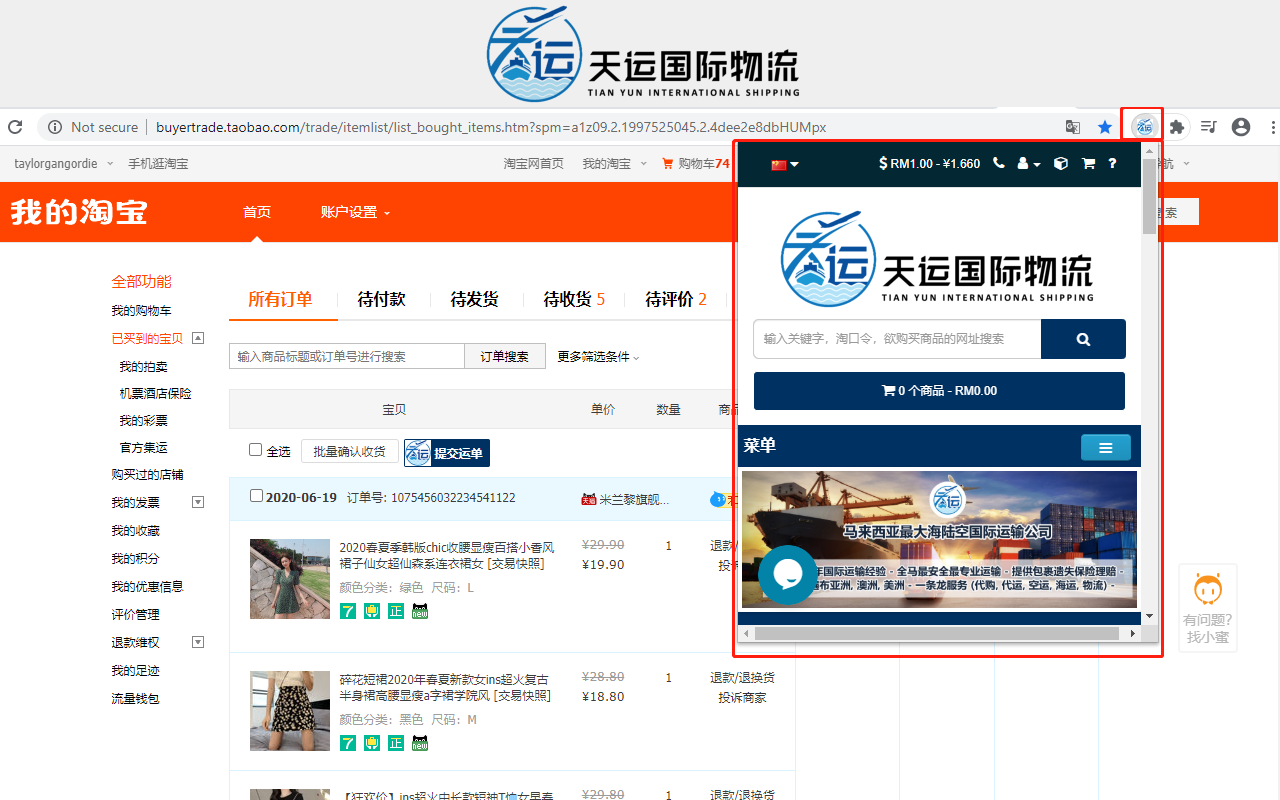
Task: Tick the checkbox for order dated 2020-06-19
Action: (256, 496)
